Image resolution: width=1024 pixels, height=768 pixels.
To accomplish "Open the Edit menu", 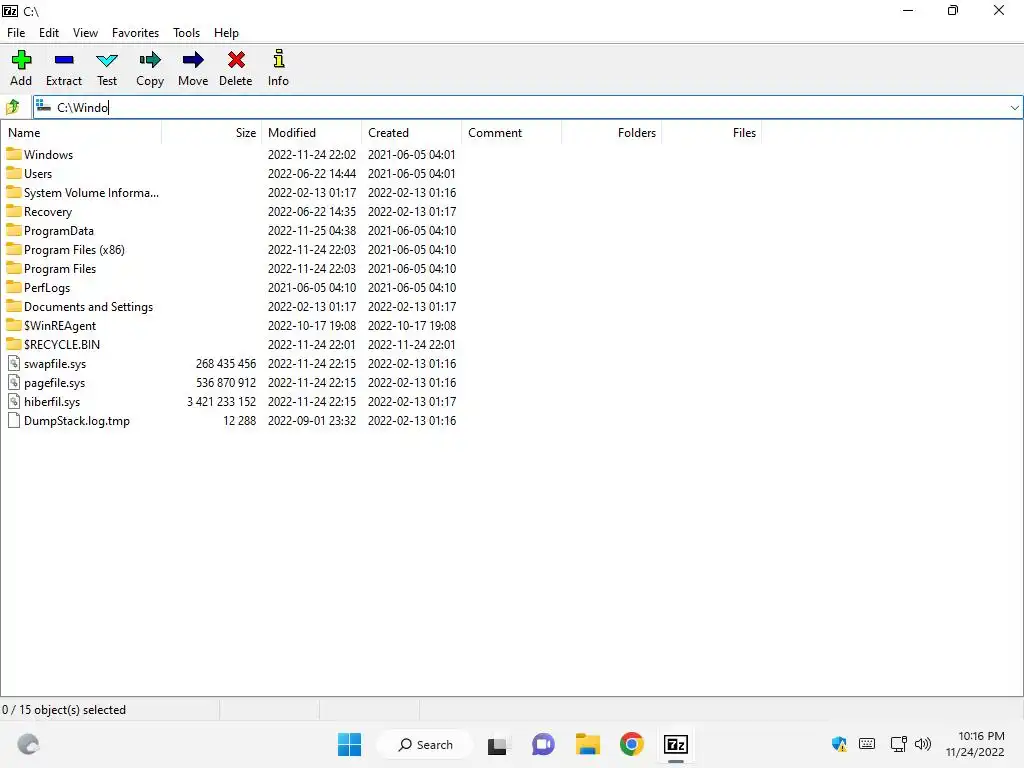I will tap(49, 33).
